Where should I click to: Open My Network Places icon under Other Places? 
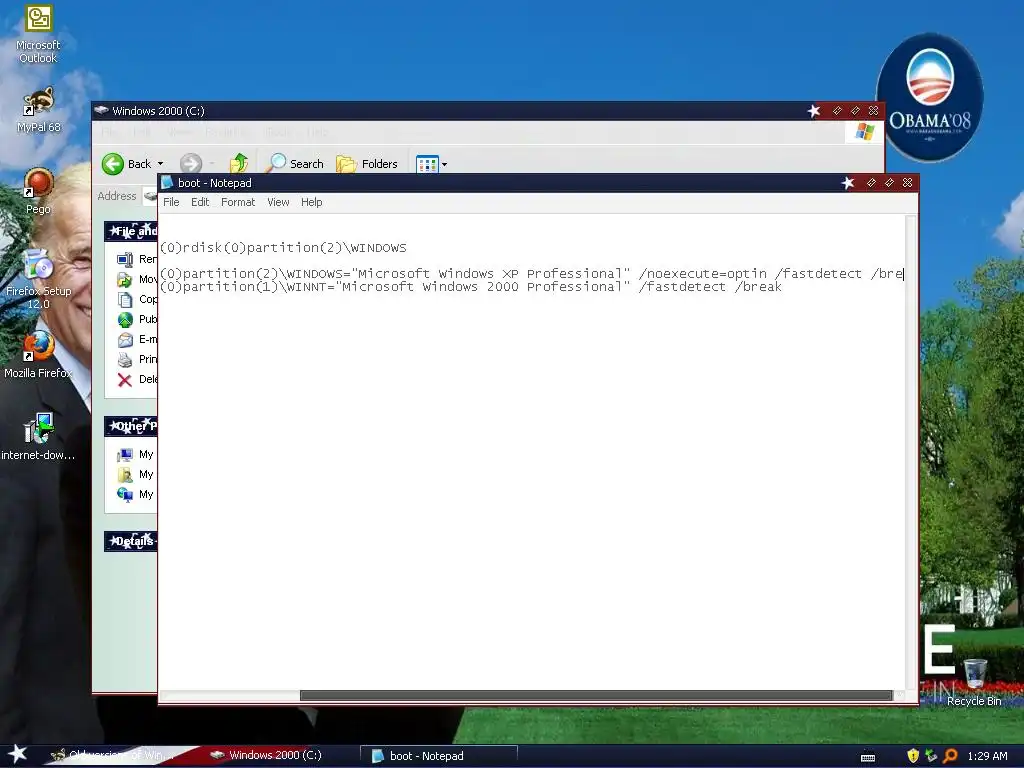tap(125, 494)
